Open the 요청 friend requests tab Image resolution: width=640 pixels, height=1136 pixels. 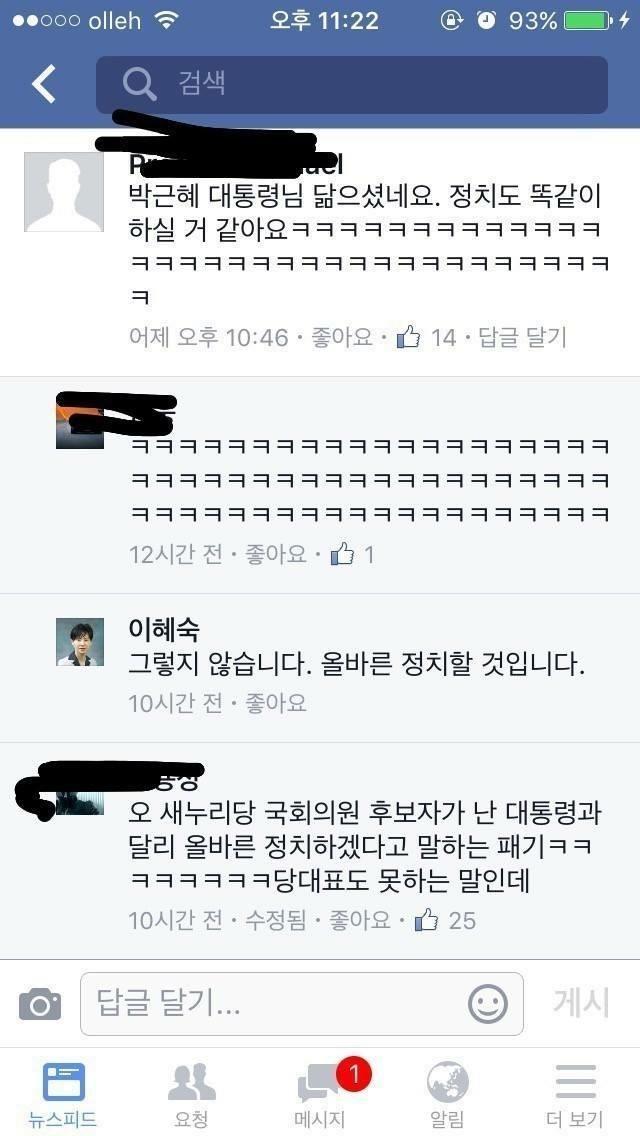(x=191, y=1095)
